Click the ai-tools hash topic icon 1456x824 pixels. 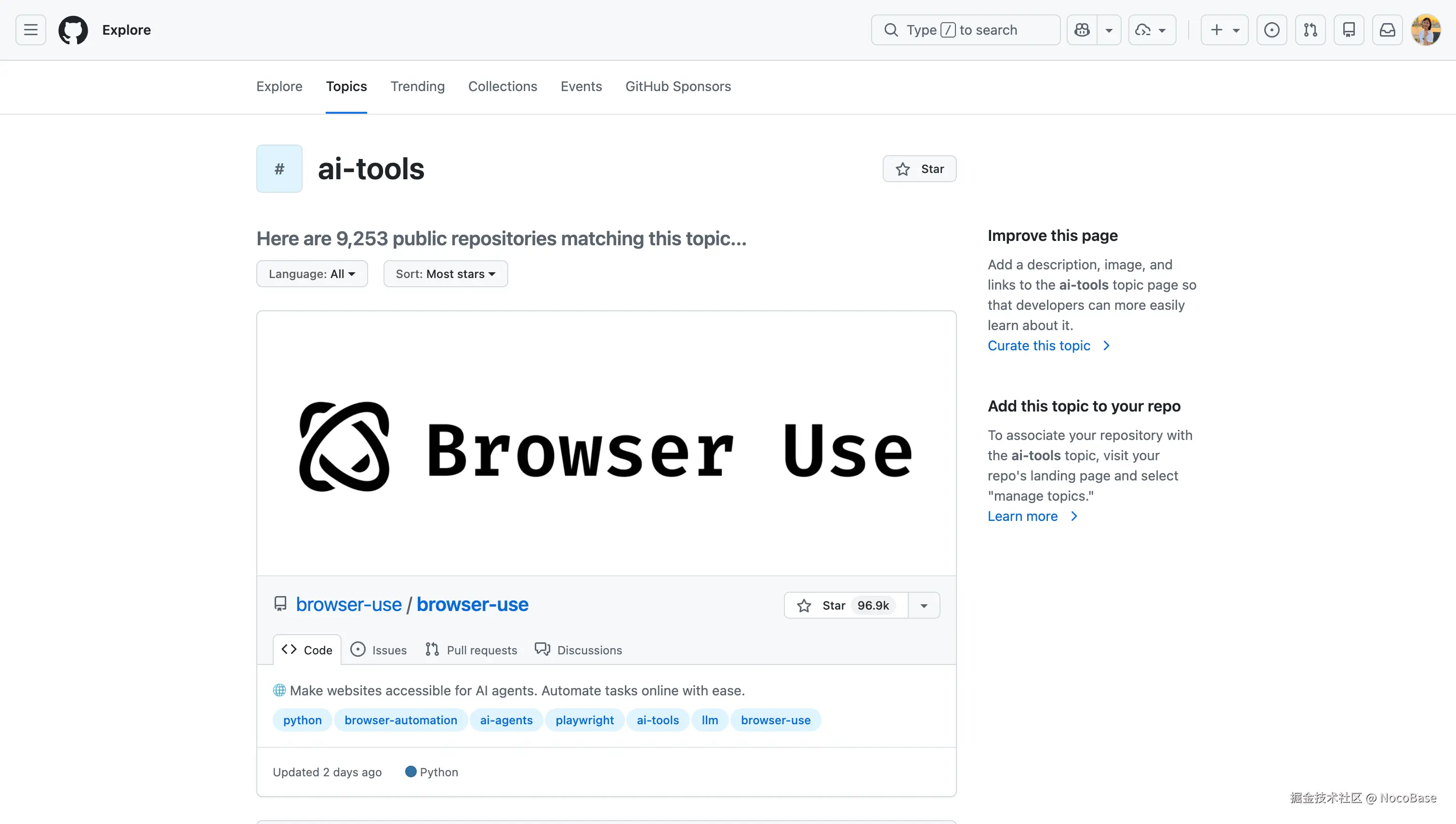tap(279, 169)
